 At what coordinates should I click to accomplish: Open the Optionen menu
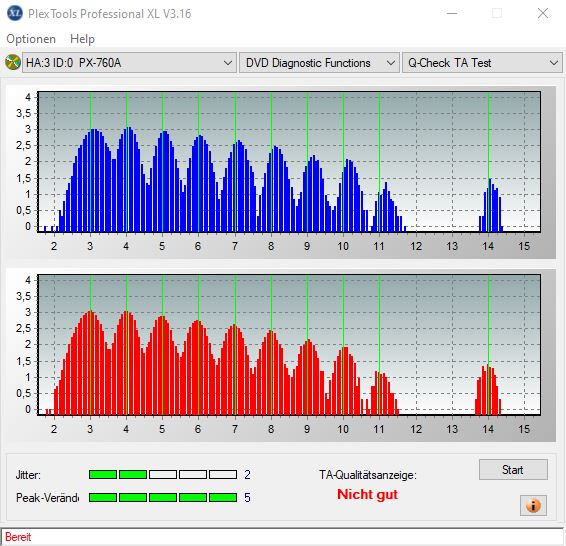[31, 39]
